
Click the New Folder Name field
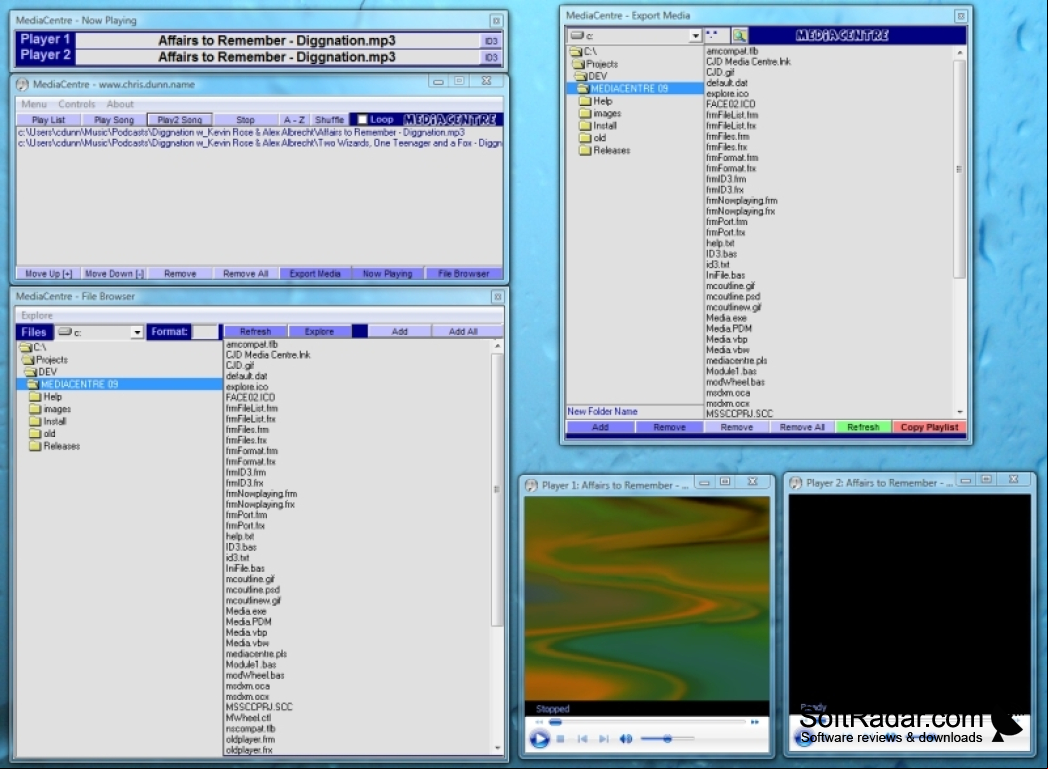634,412
